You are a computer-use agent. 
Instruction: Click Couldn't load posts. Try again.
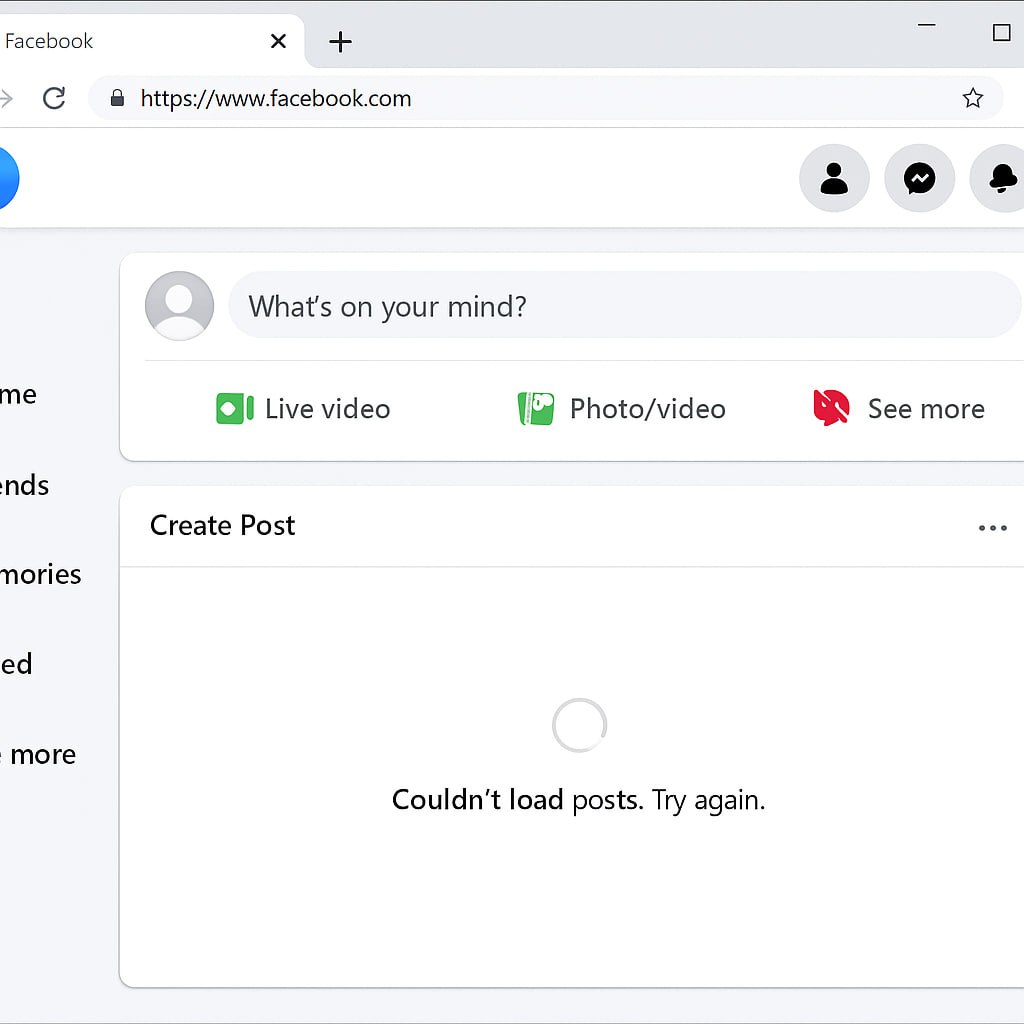[579, 800]
